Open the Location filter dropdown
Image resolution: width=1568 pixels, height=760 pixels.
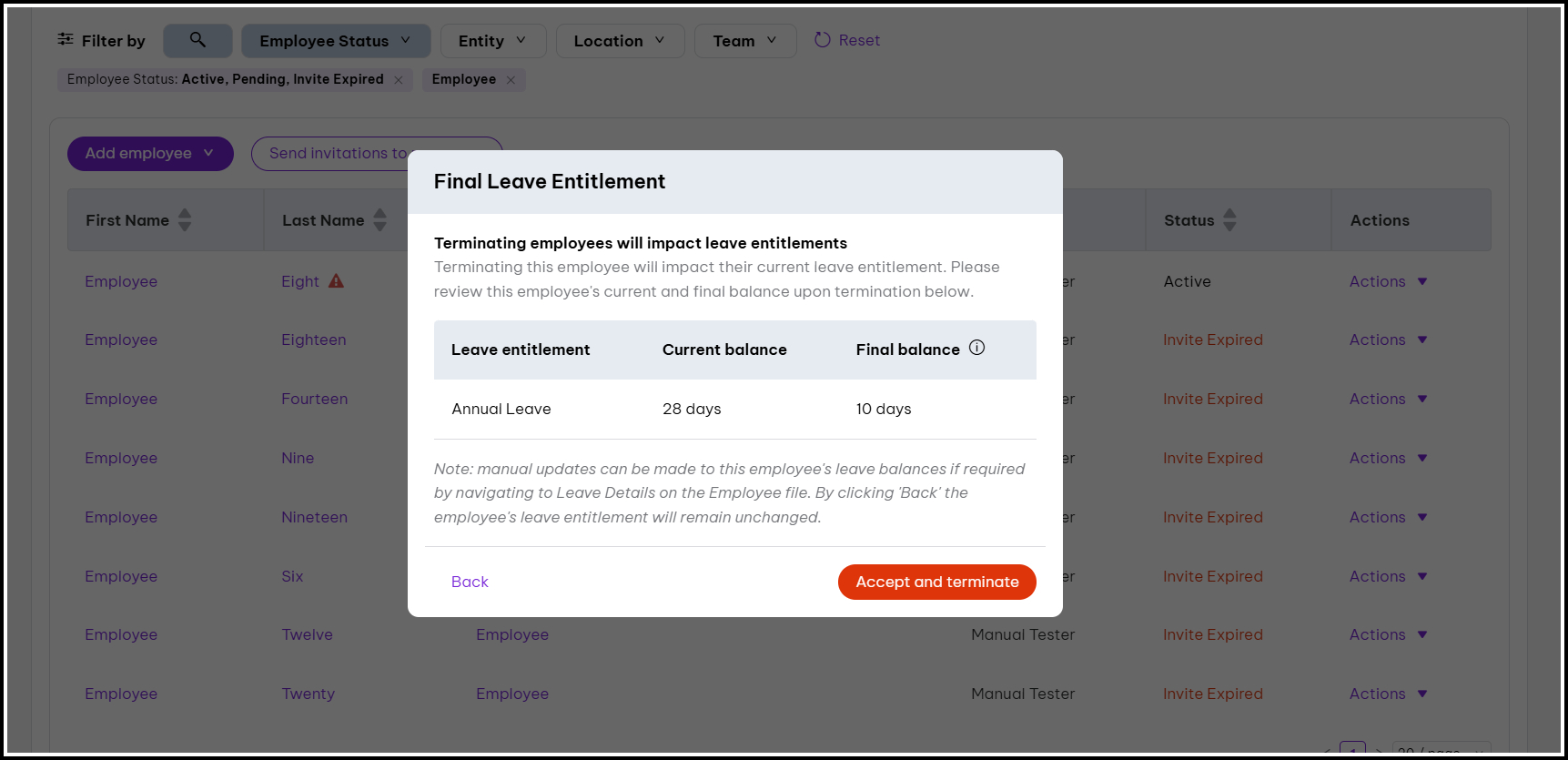tap(619, 41)
